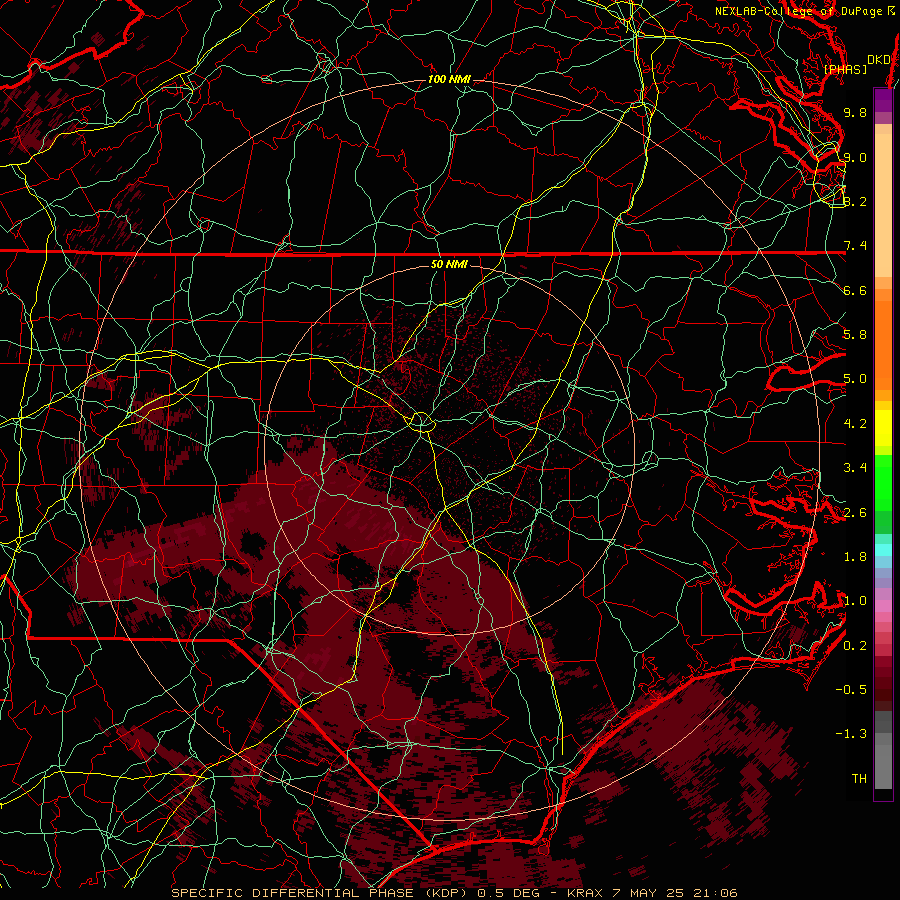Pick the cyan swatch in the color bar
Image resolution: width=900 pixels, height=900 pixels.
(x=883, y=550)
